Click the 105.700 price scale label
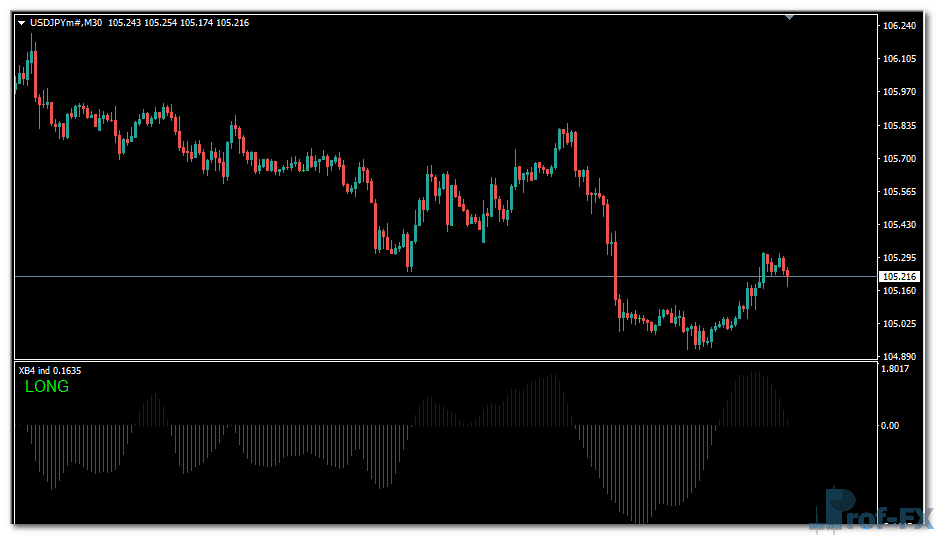936x535 pixels. pos(899,158)
